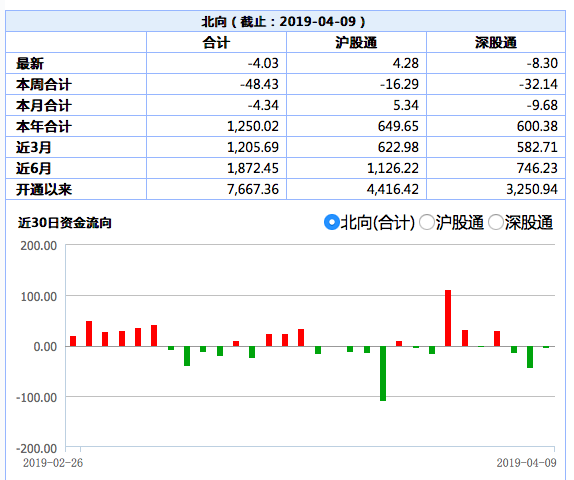
Task: Click the value 1,250.02 in 本年合计 row
Action: [x=253, y=126]
